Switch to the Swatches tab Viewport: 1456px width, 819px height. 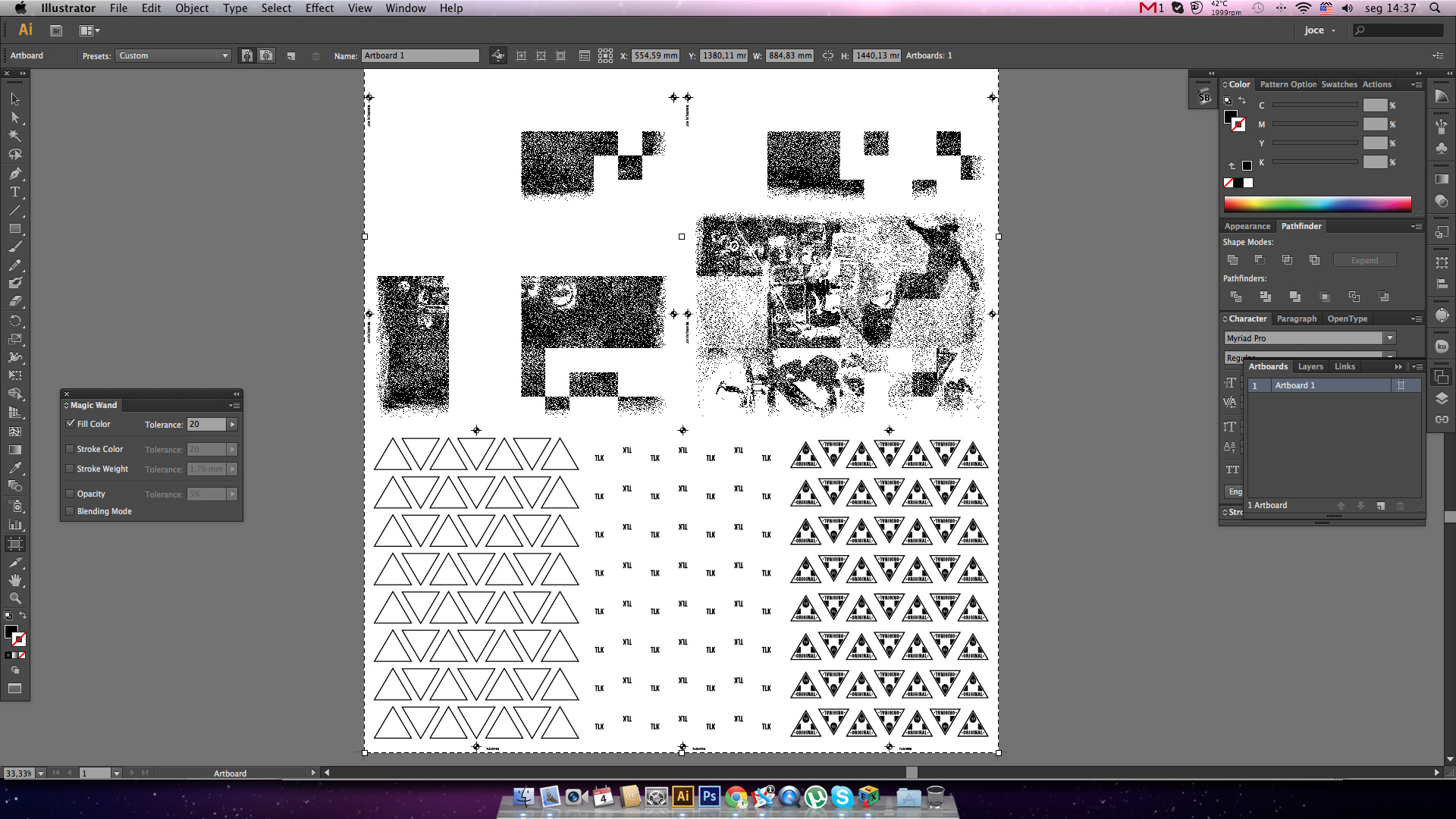1338,85
